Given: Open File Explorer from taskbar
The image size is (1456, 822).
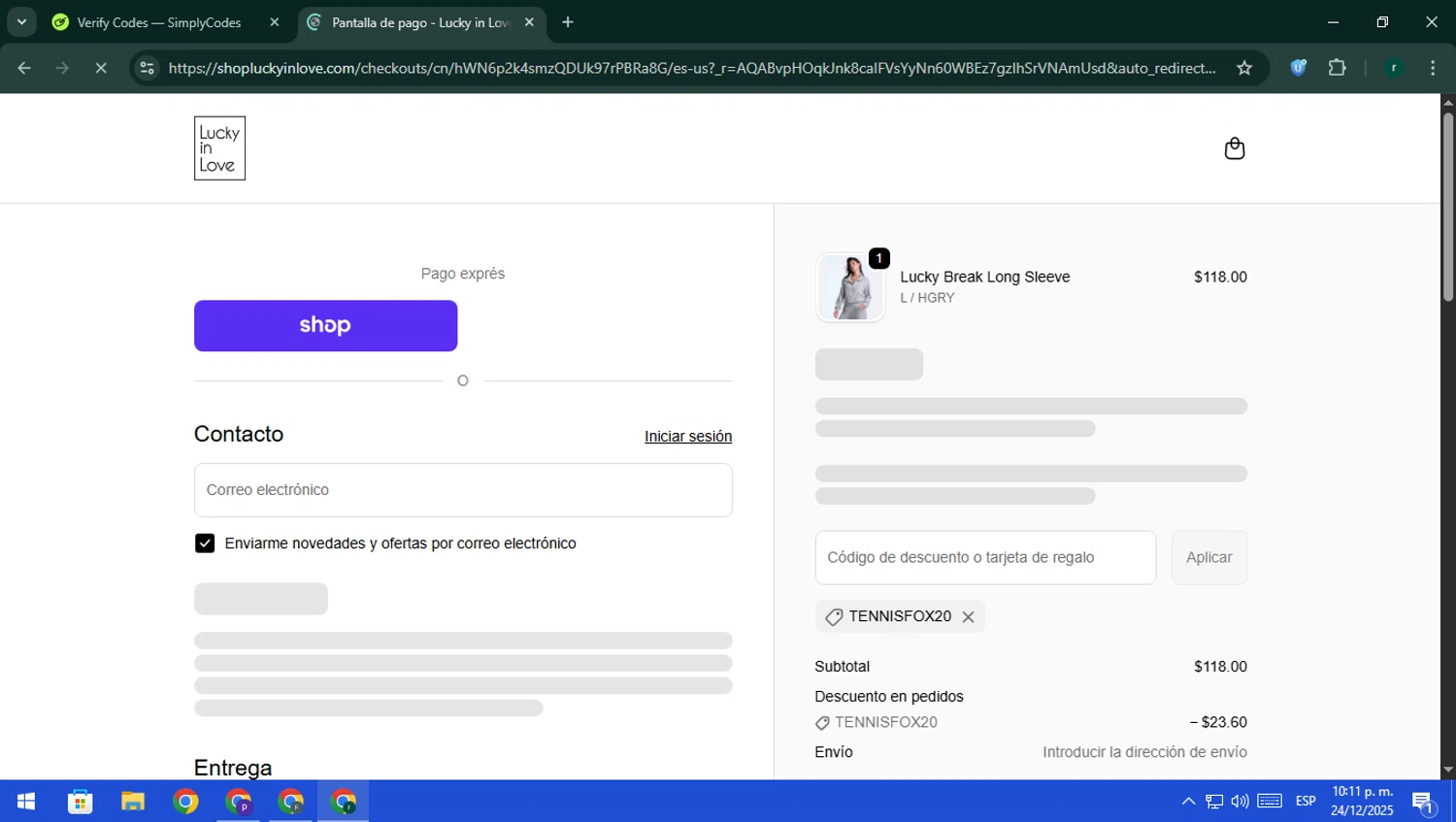Looking at the screenshot, I should point(133,802).
